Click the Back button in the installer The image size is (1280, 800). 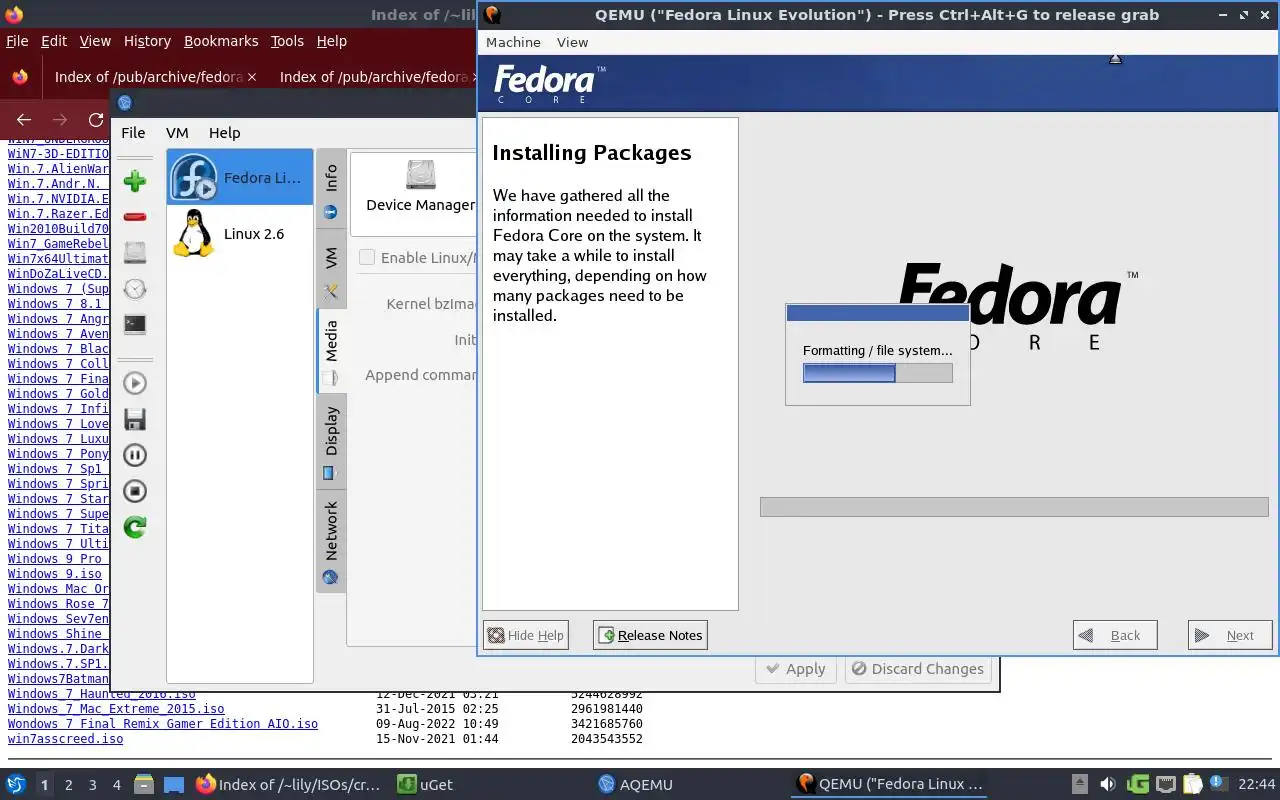pos(1115,635)
